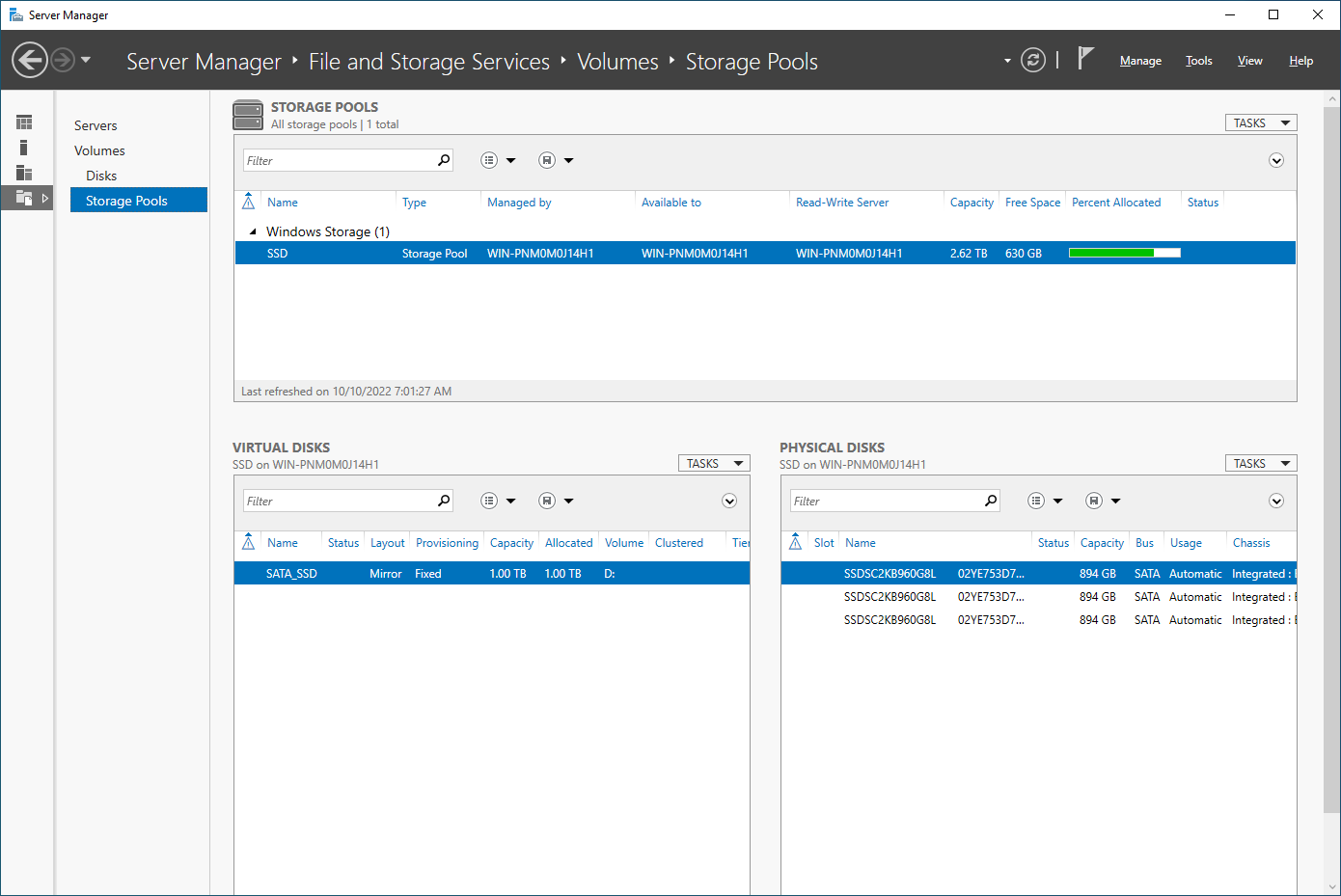Go to Volumes in the left navigation

click(99, 150)
